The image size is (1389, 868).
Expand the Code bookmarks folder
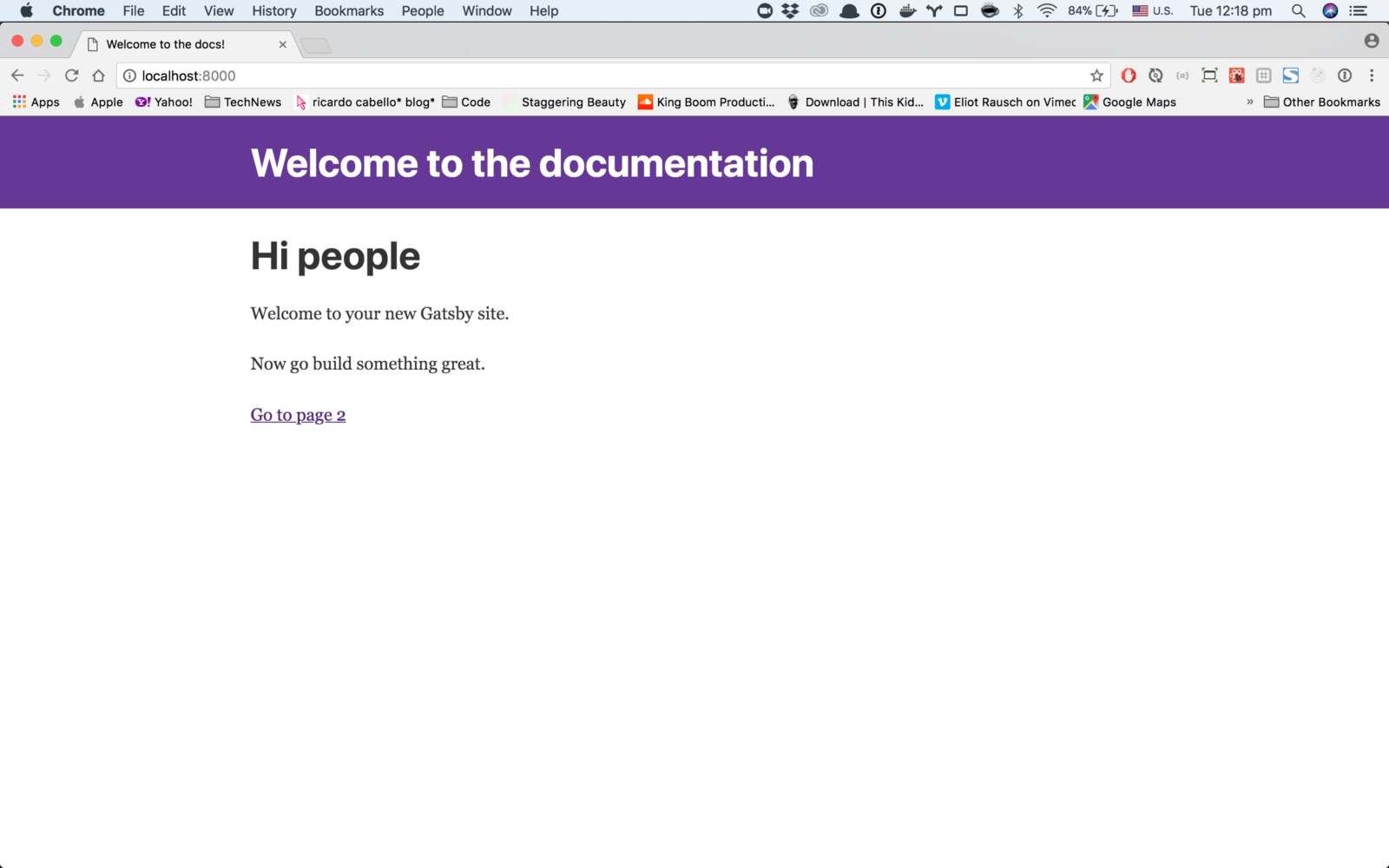point(466,102)
